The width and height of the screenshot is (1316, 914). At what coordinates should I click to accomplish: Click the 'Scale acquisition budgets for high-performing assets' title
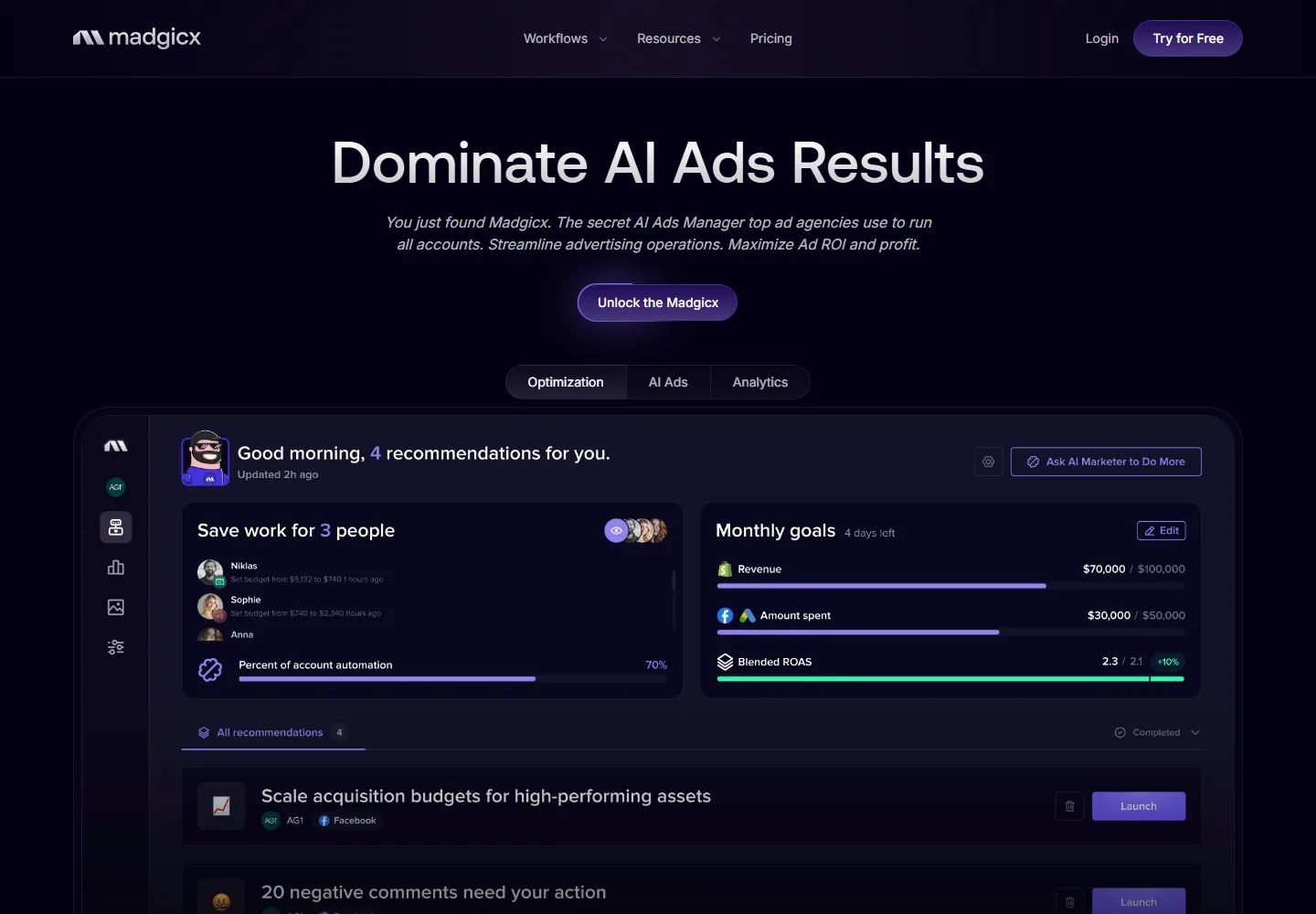(486, 796)
